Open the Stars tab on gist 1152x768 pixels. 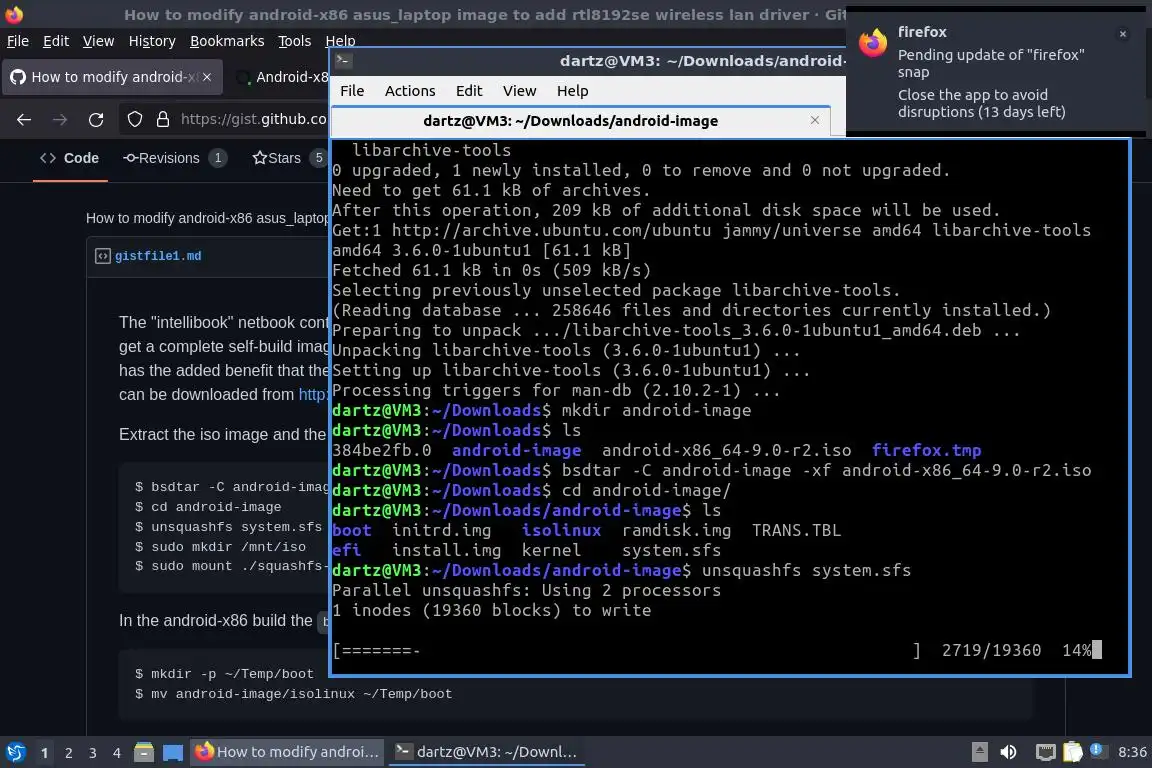(288, 159)
